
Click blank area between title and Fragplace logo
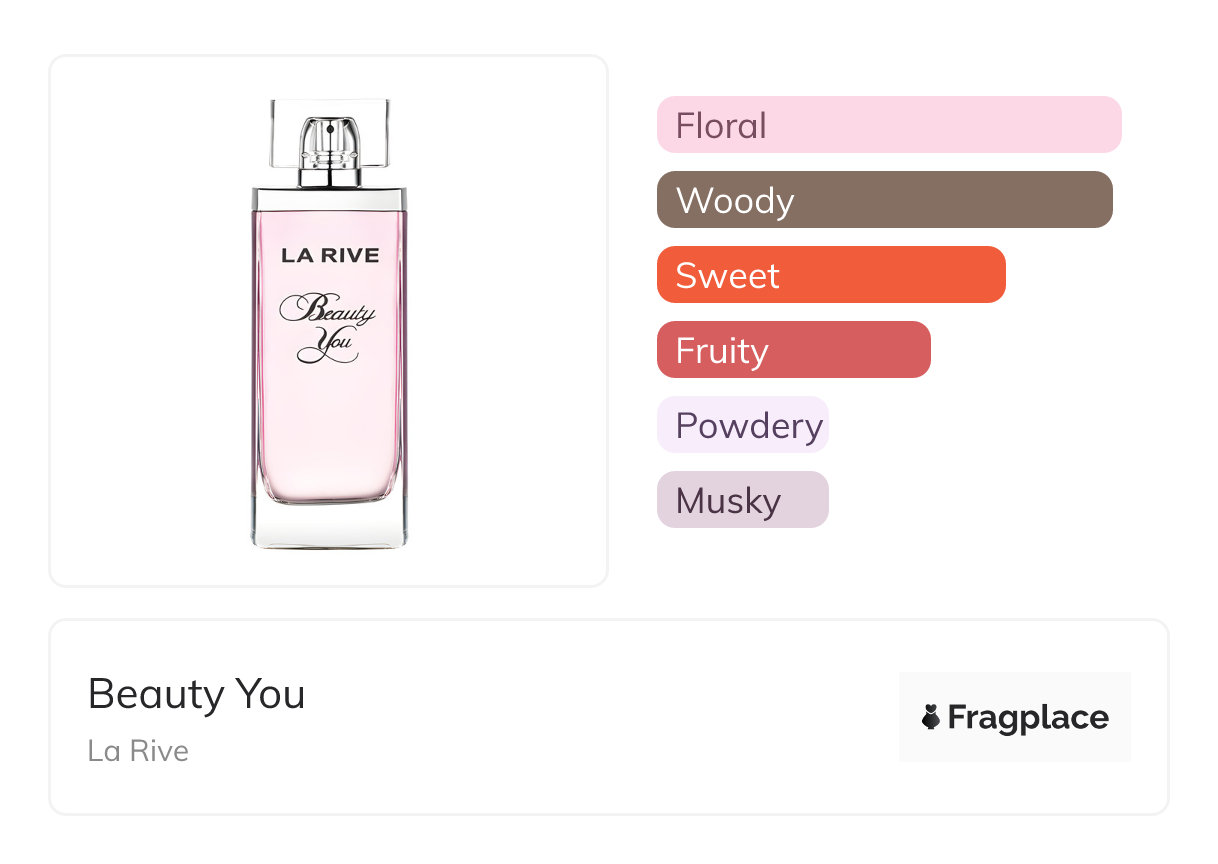[x=600, y=717]
